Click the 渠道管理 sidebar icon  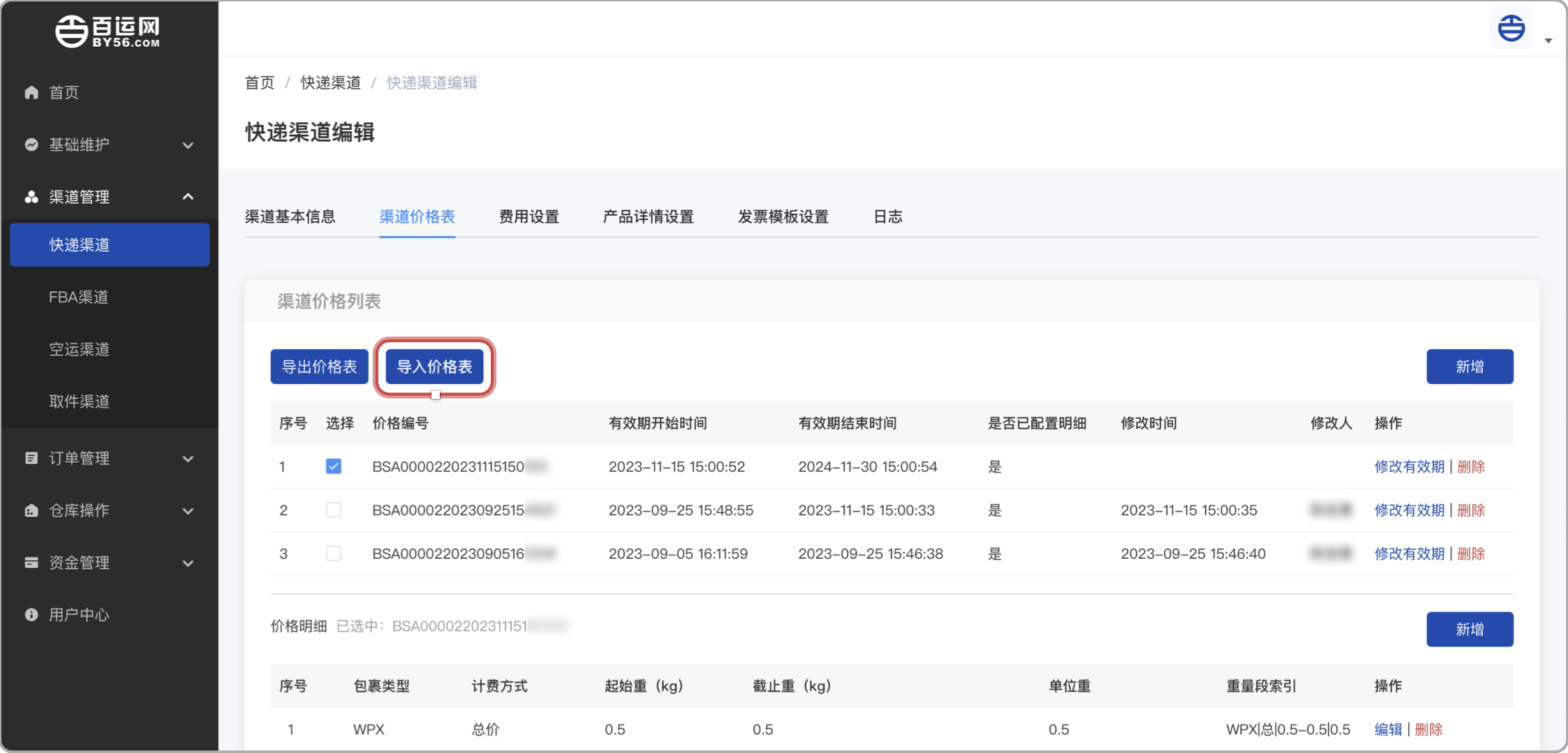[x=31, y=197]
